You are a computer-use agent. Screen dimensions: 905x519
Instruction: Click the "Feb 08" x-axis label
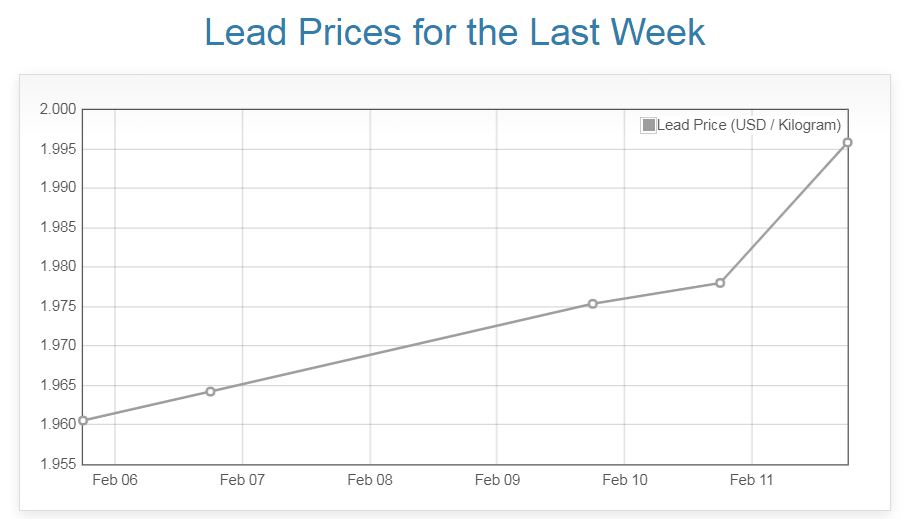click(370, 480)
